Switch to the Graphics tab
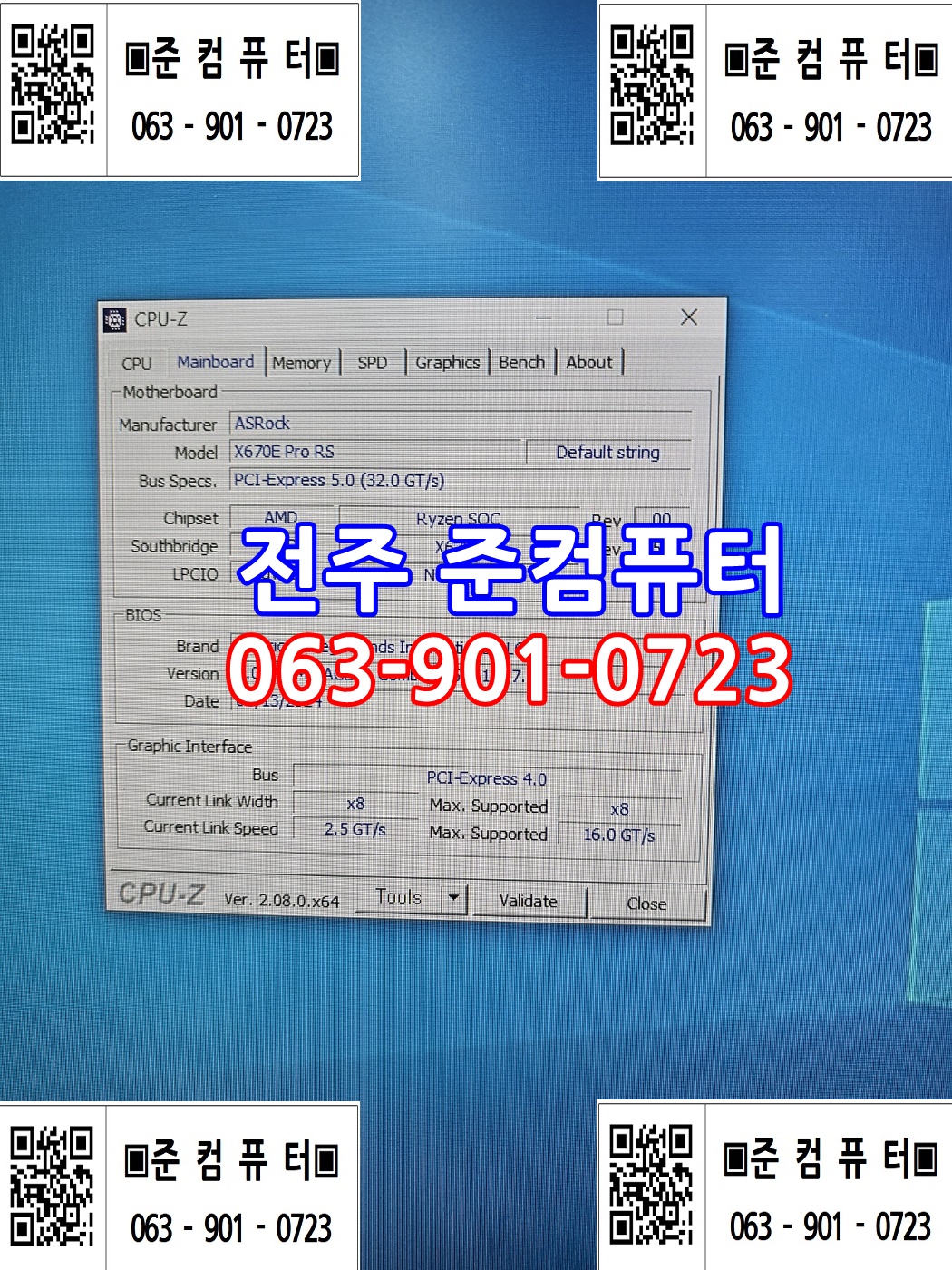Viewport: 952px width, 1270px height. (448, 363)
